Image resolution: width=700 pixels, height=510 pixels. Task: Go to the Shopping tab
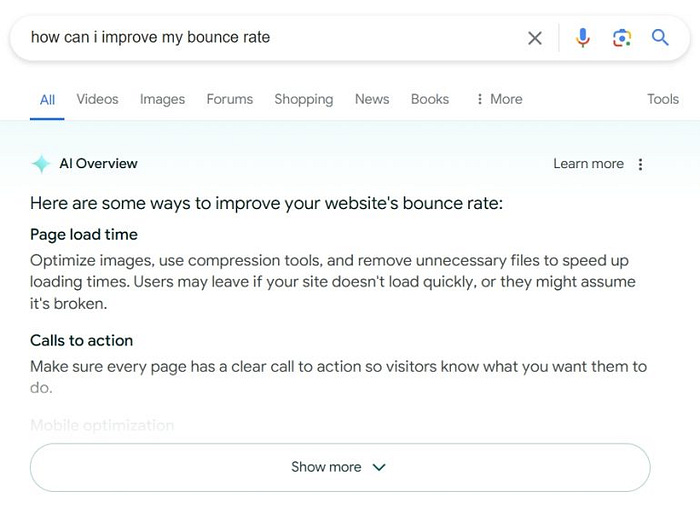click(x=304, y=99)
